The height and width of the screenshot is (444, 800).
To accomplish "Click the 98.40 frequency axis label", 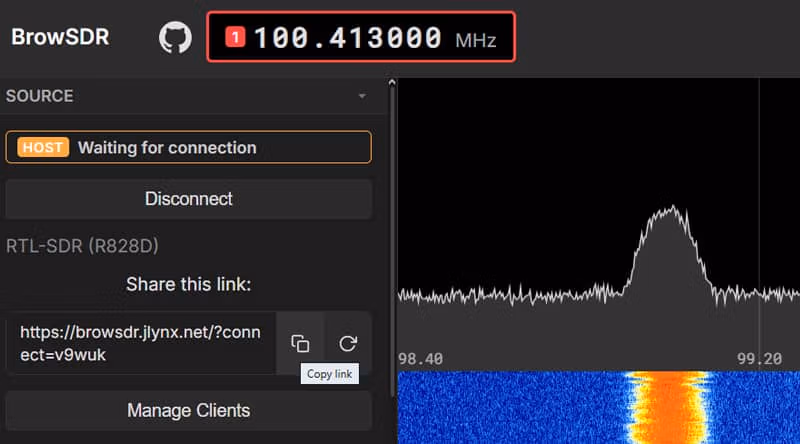I will 420,359.
